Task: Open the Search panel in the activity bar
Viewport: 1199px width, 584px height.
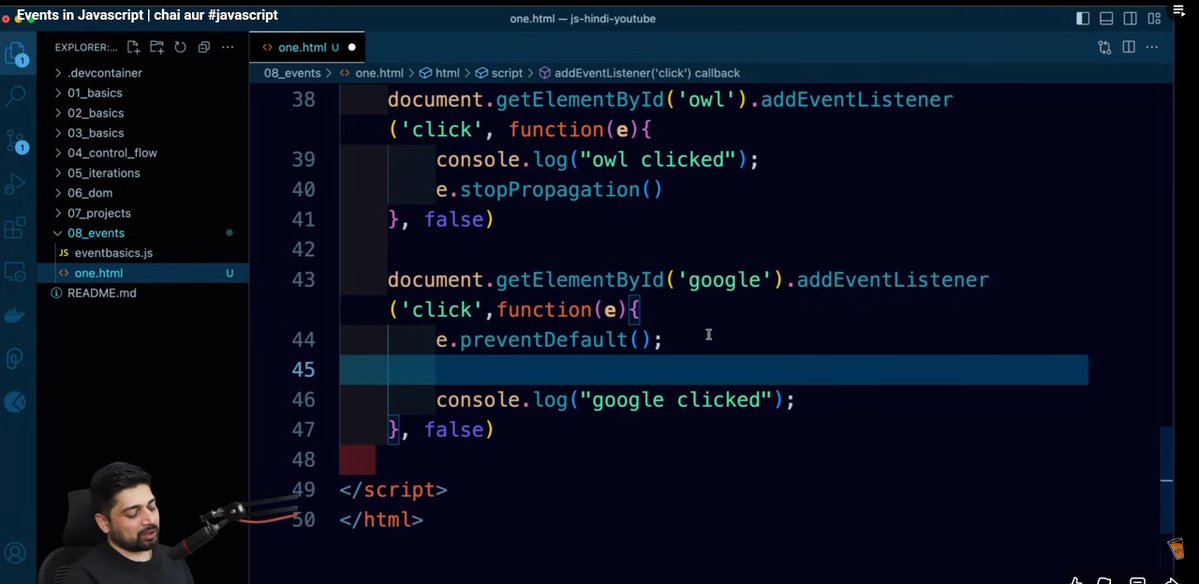Action: click(15, 96)
